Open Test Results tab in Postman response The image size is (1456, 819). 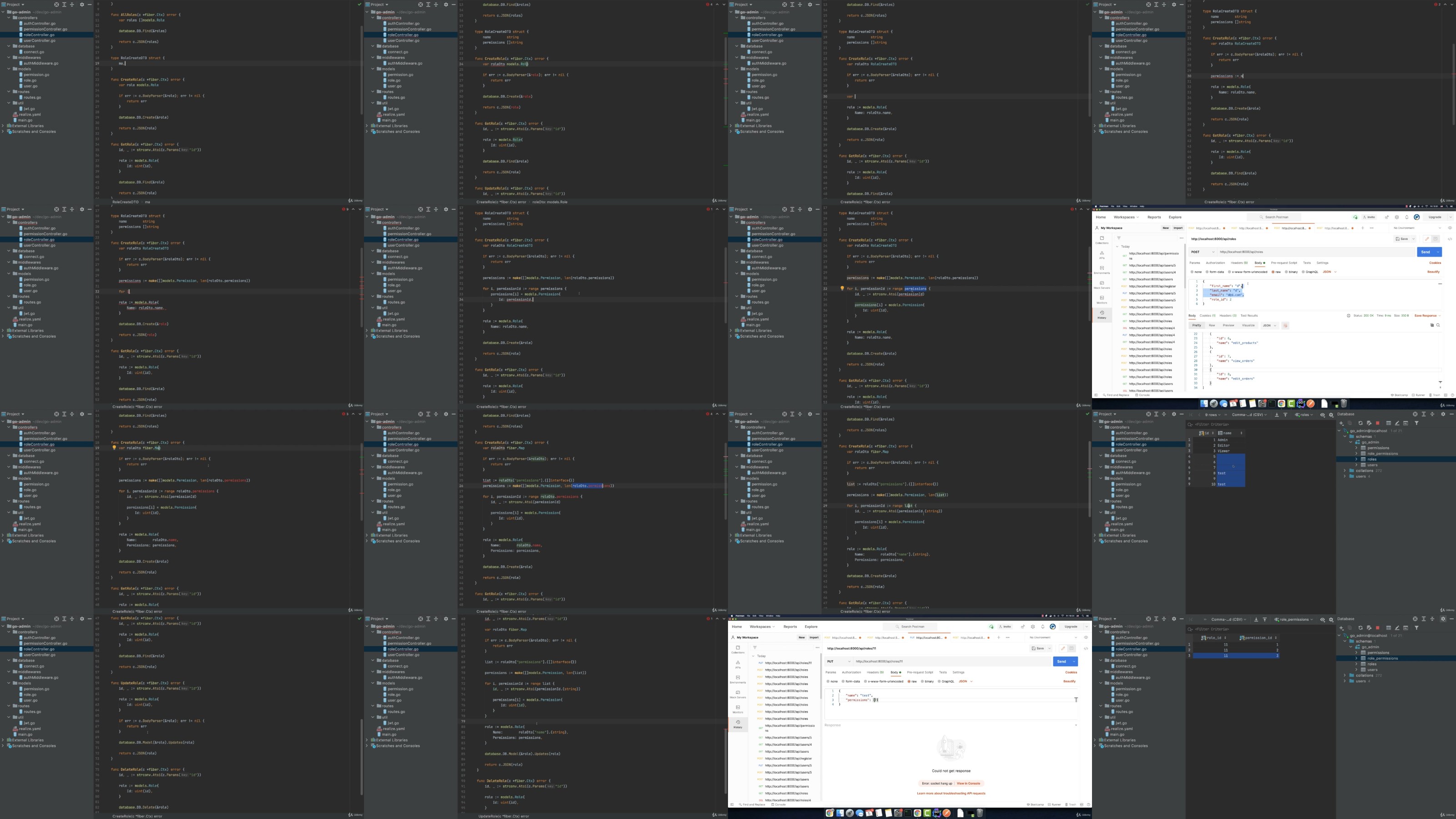coord(1249,315)
